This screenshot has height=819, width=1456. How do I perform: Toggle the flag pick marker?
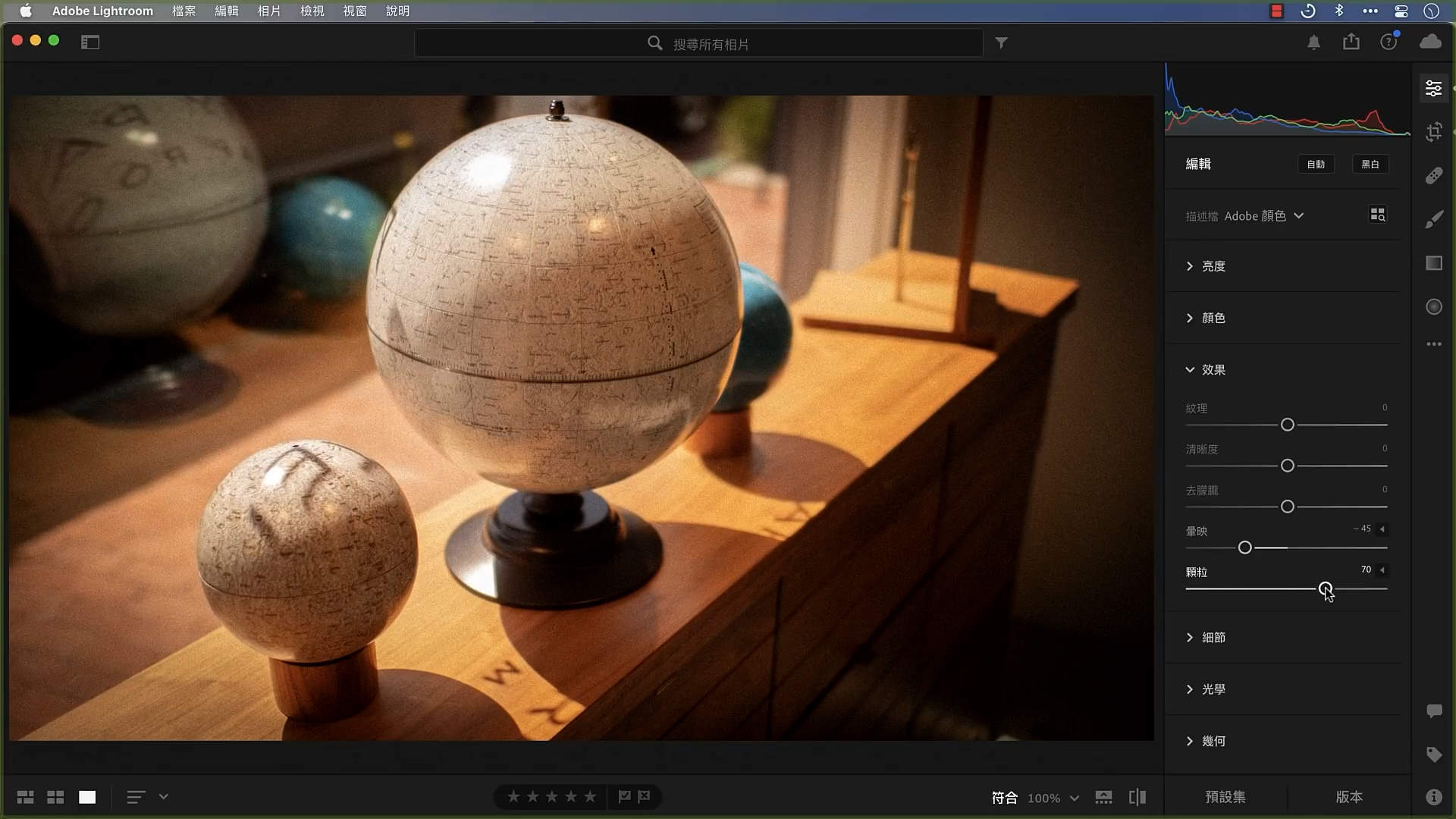(625, 796)
